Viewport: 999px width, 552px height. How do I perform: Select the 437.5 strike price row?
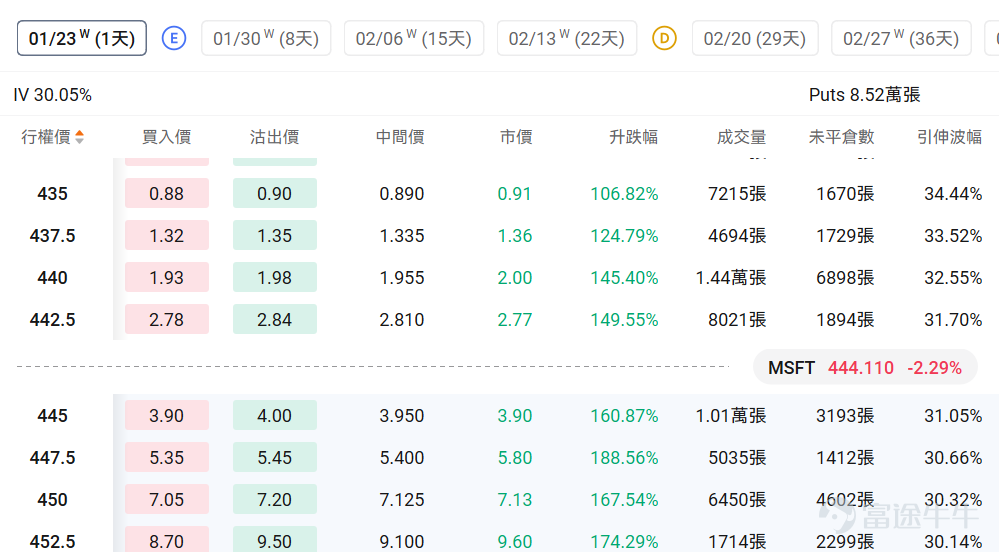500,235
